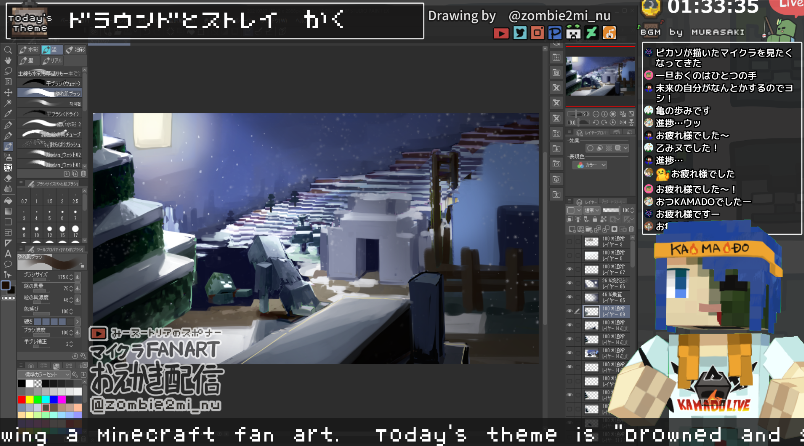The width and height of the screenshot is (804, 446).
Task: Click the Delete Layer trash icon
Action: coord(631,229)
